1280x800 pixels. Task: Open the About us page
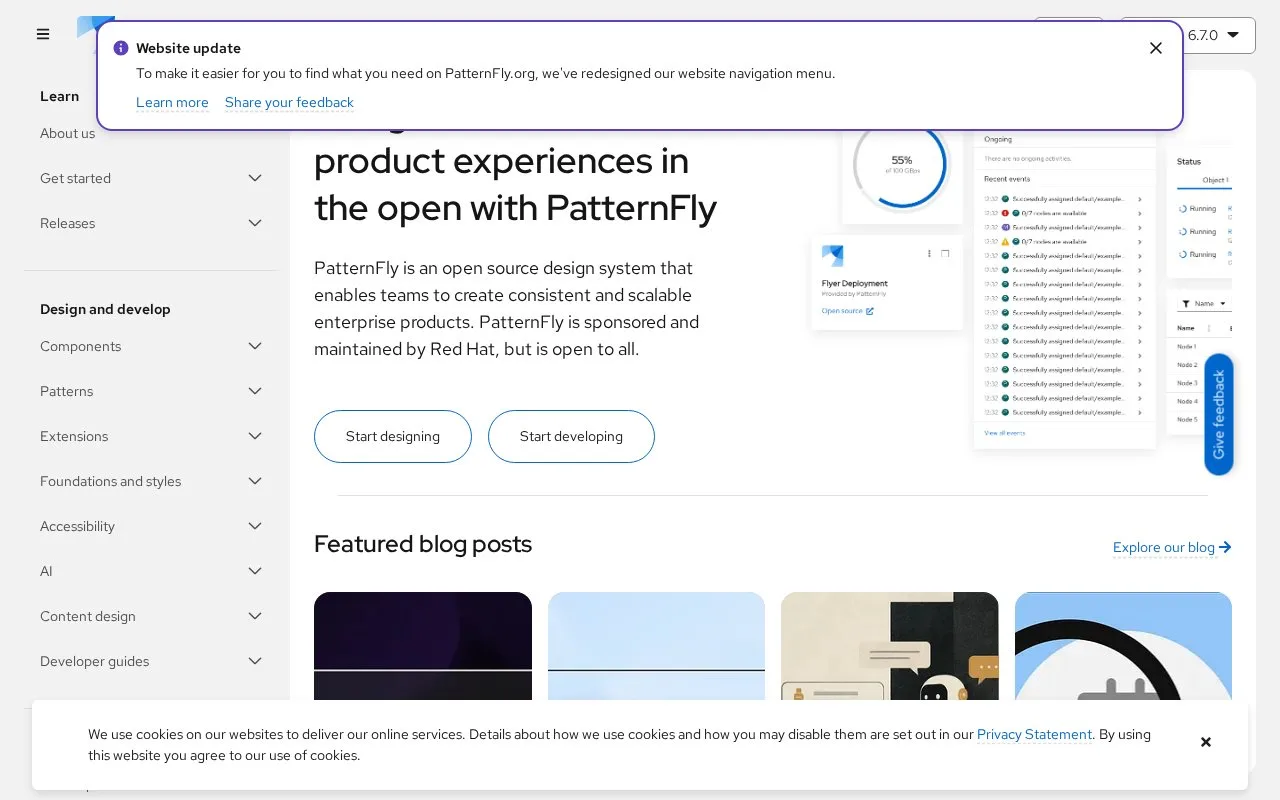67,133
